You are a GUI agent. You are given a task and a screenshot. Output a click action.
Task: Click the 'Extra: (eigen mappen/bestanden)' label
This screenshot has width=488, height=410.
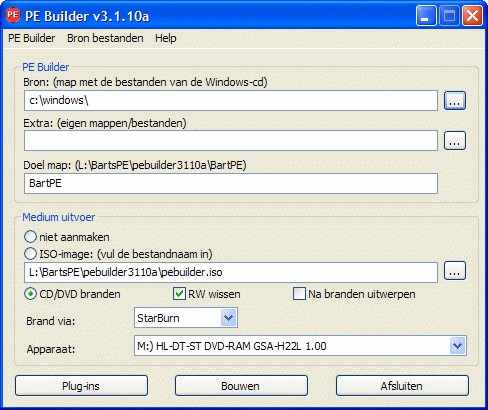click(x=105, y=123)
